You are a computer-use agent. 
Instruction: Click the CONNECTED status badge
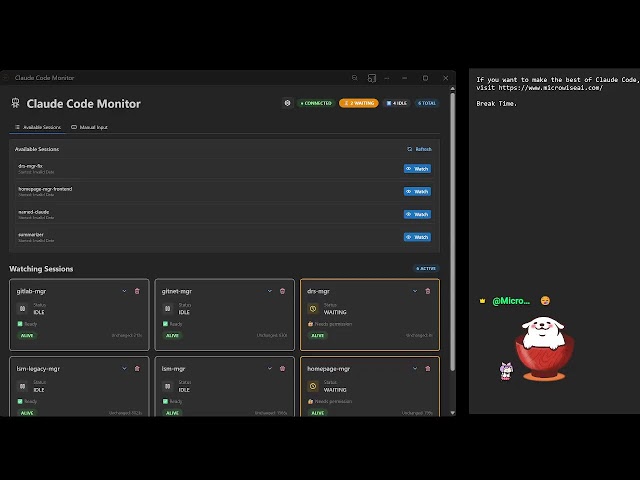316,103
